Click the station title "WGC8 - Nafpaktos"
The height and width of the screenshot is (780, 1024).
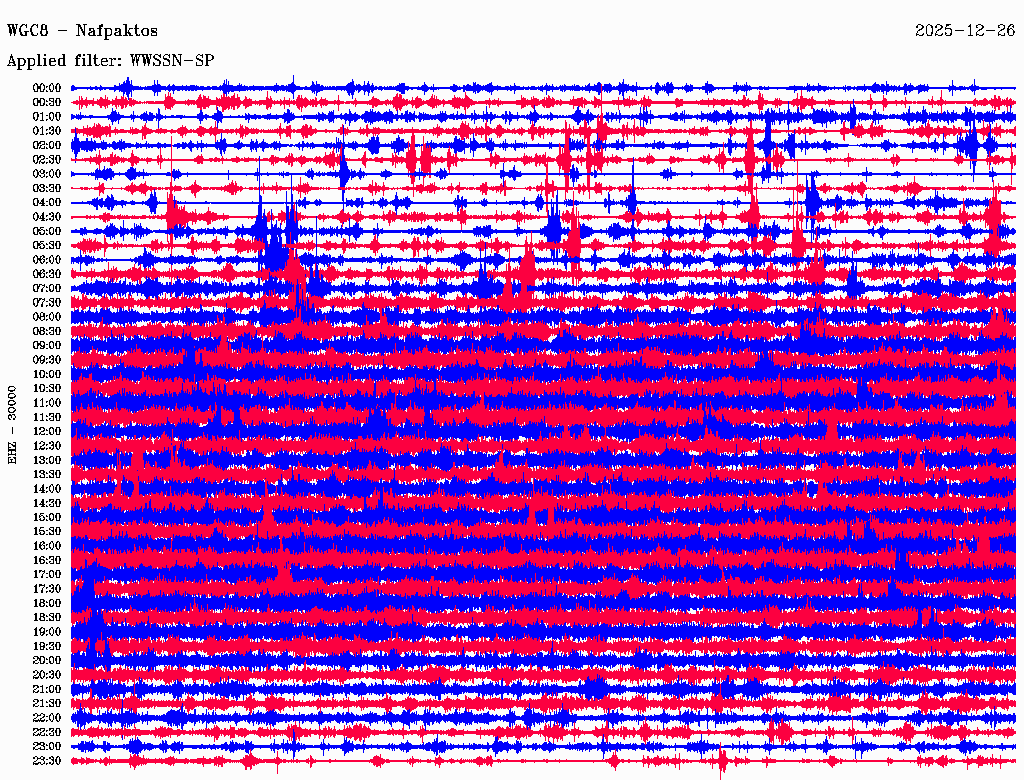[82, 31]
